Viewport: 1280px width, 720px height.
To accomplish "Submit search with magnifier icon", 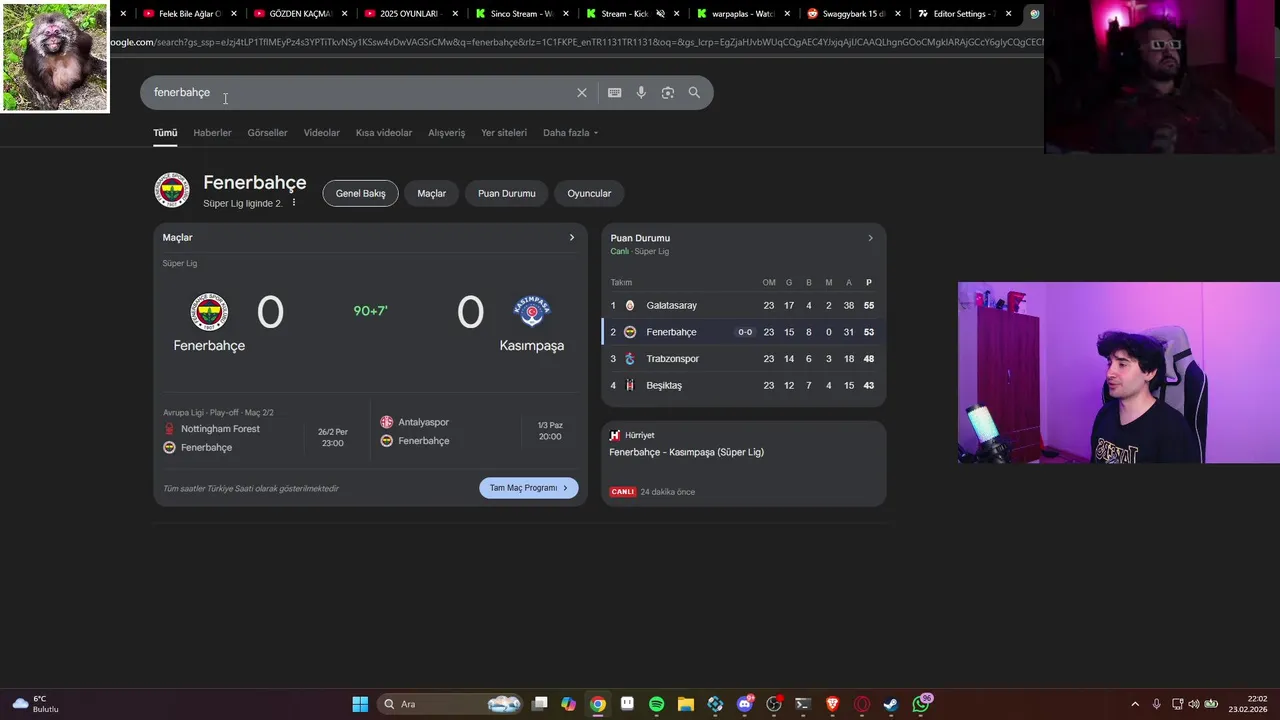I will [x=694, y=93].
